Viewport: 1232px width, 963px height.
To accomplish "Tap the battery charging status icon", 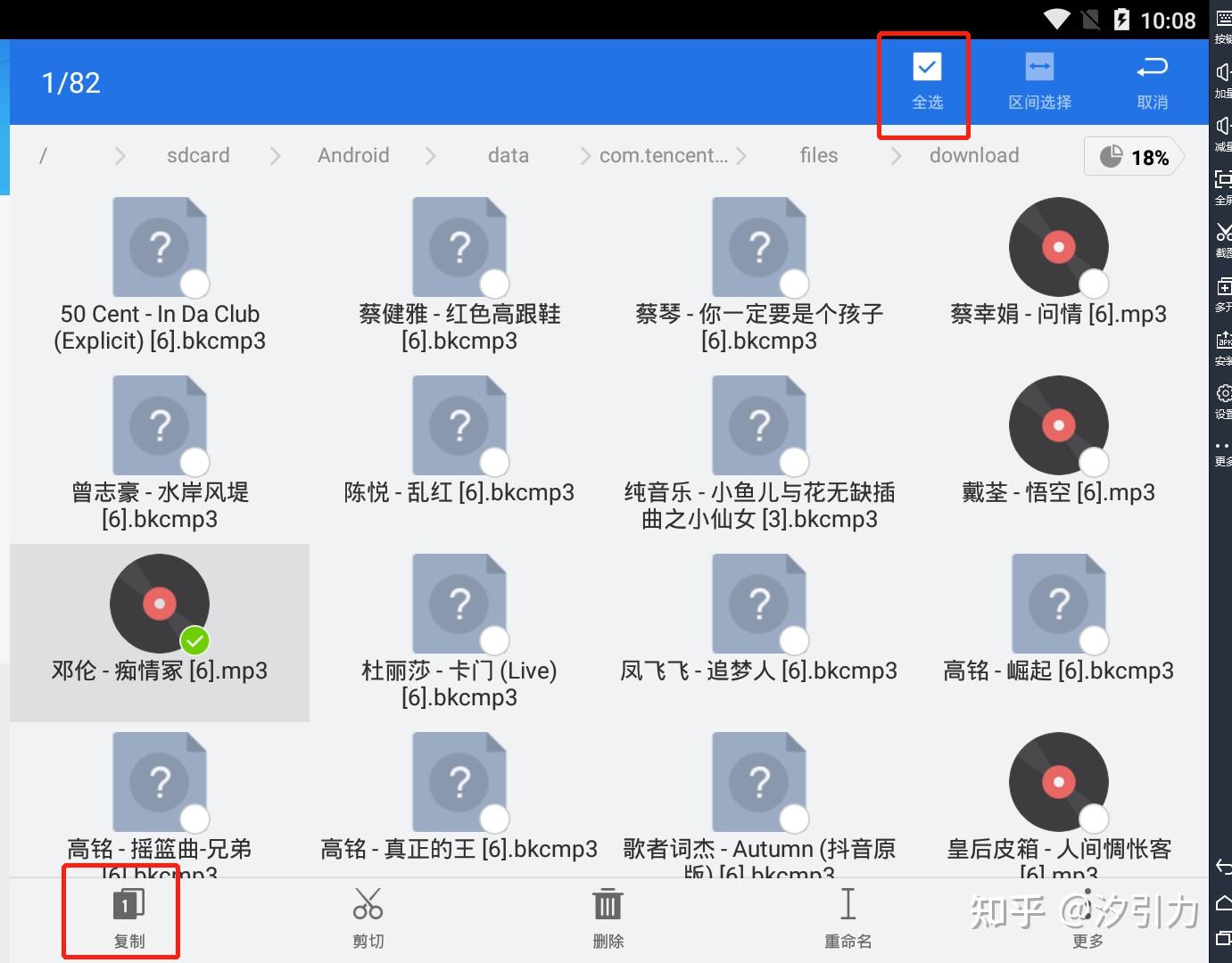I will pyautogui.click(x=1121, y=20).
